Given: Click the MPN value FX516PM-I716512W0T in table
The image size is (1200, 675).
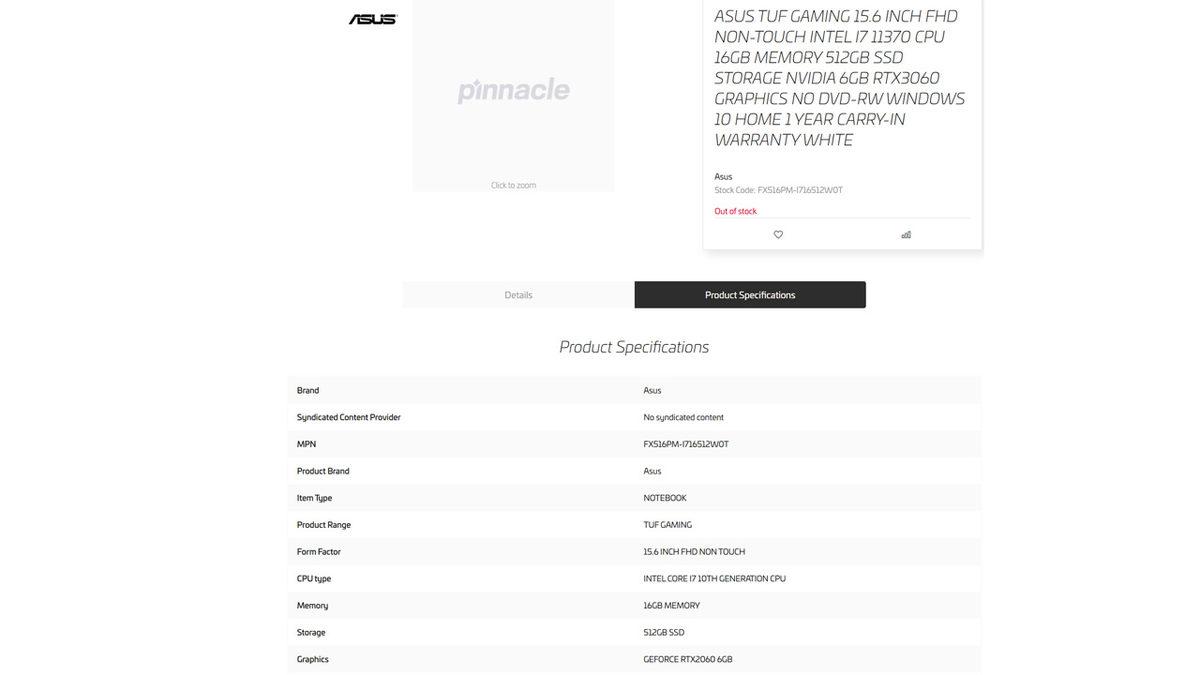Looking at the screenshot, I should (686, 444).
